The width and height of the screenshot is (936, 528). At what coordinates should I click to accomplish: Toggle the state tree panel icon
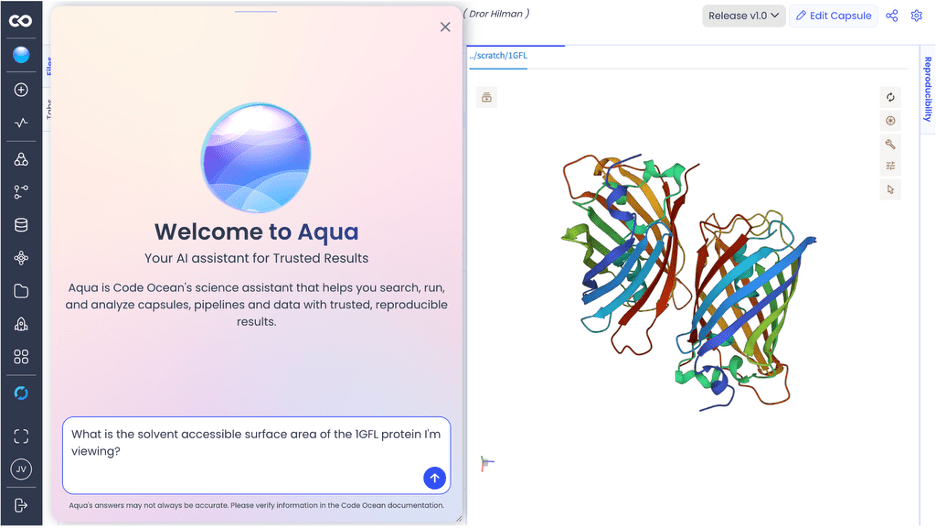pyautogui.click(x=486, y=98)
